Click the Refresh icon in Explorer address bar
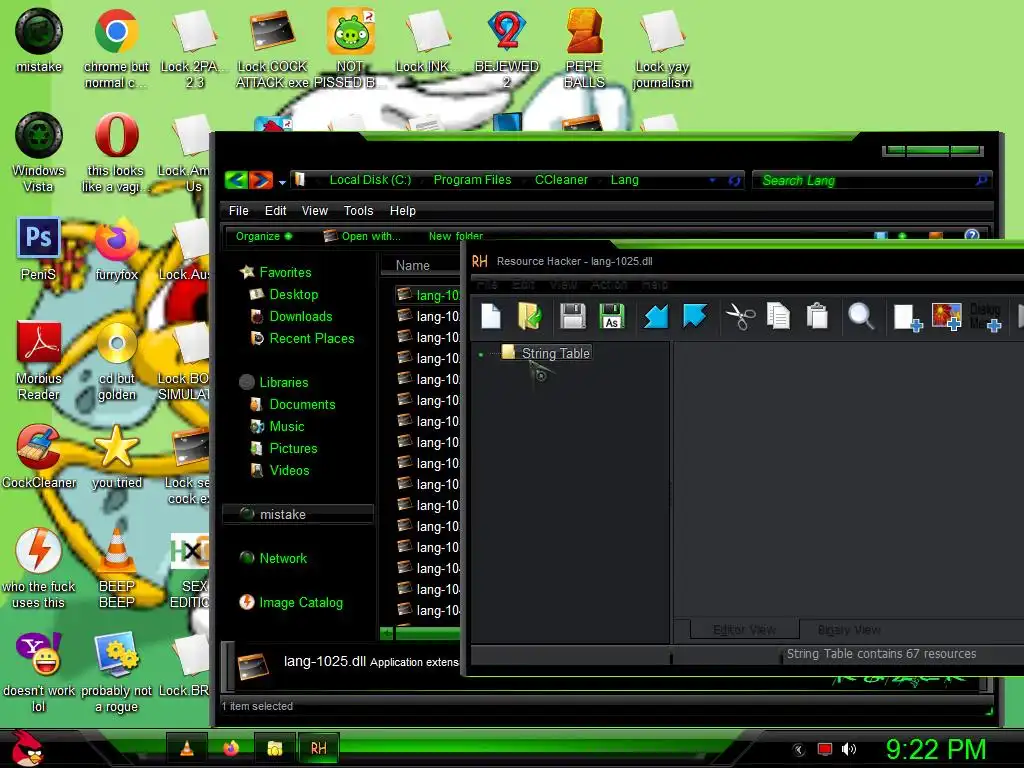Screen dimensions: 1024x768 (x=735, y=181)
